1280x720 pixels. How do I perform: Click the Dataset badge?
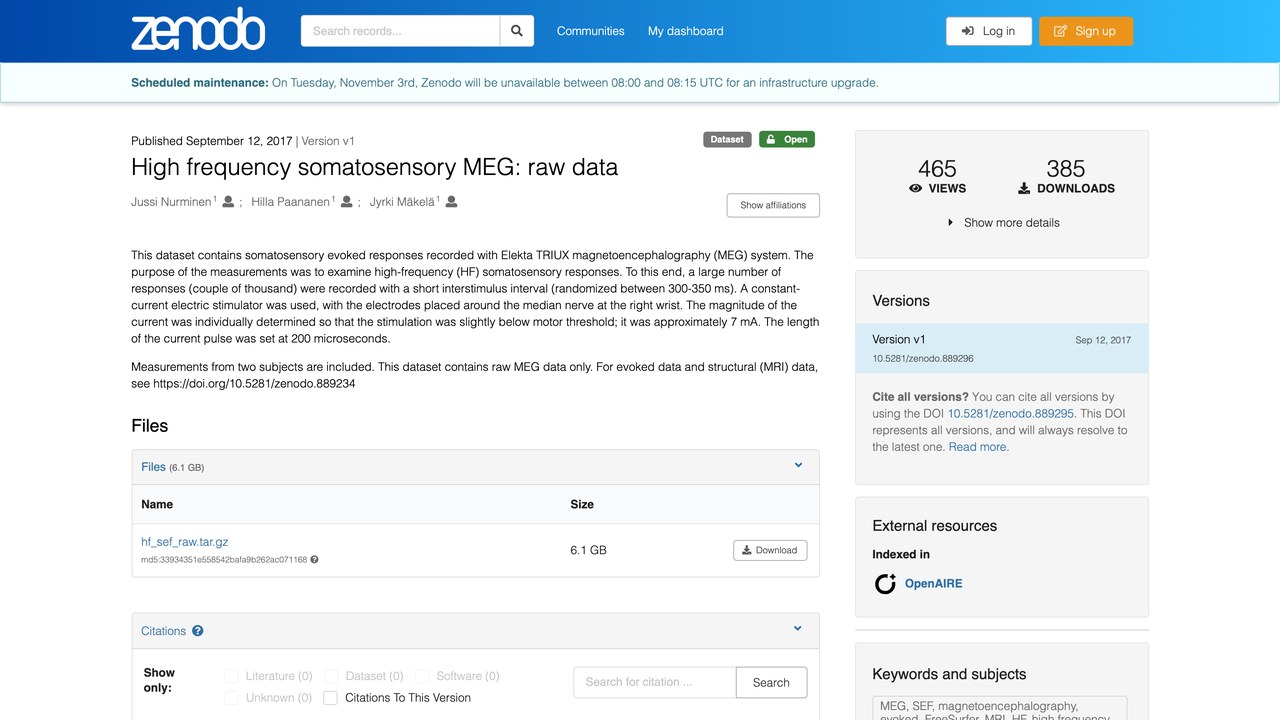pyautogui.click(x=727, y=140)
